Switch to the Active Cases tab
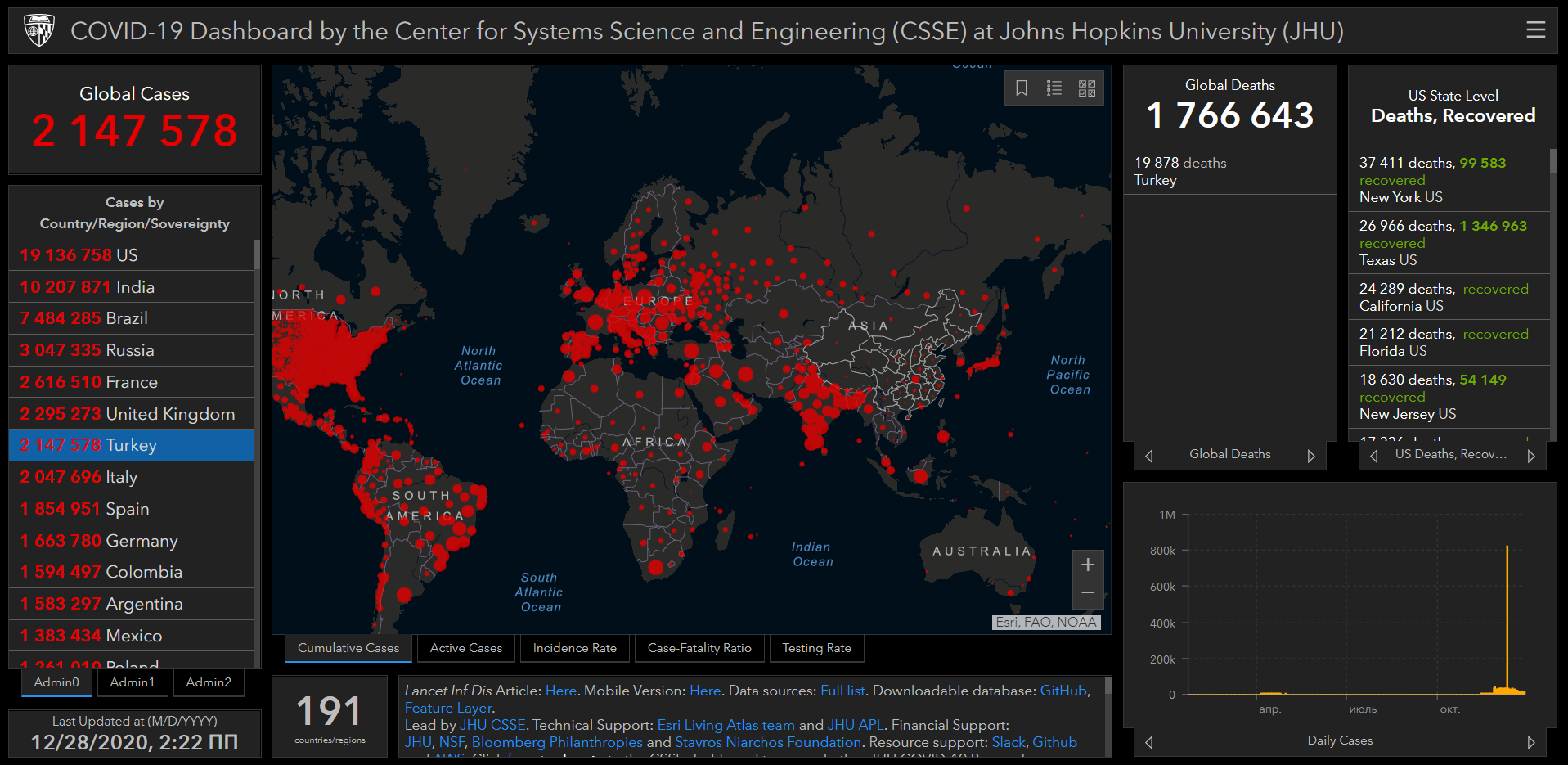The image size is (1568, 765). pyautogui.click(x=466, y=648)
